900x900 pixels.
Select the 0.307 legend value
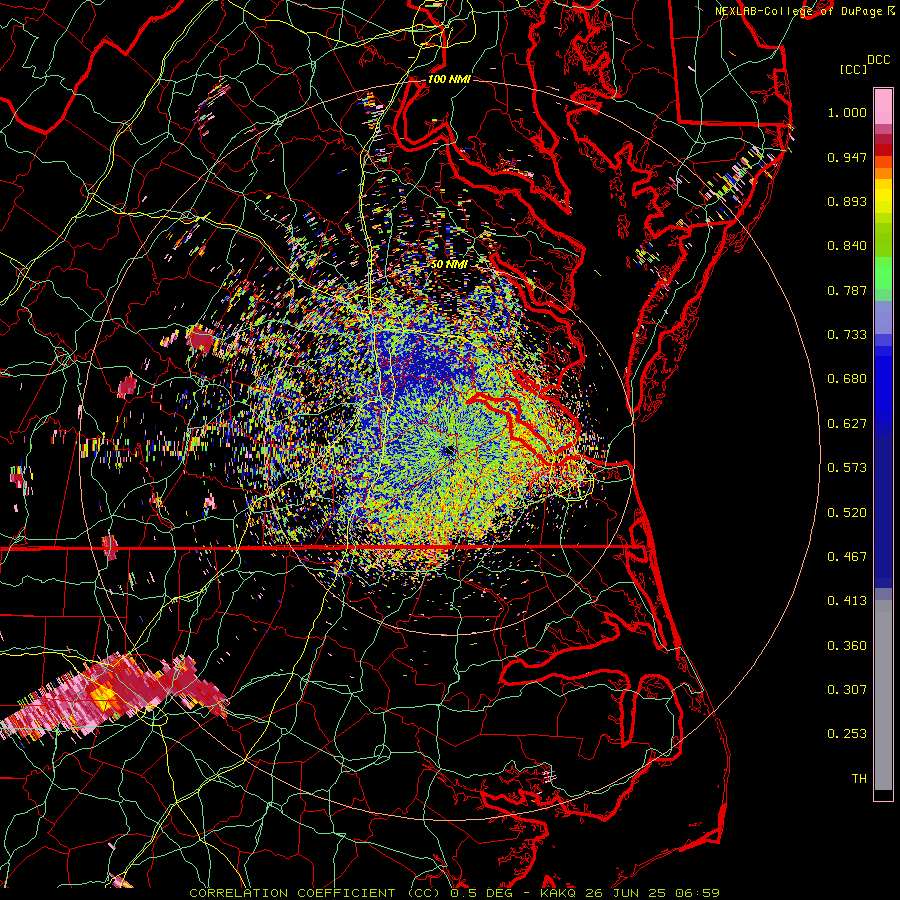pyautogui.click(x=847, y=690)
